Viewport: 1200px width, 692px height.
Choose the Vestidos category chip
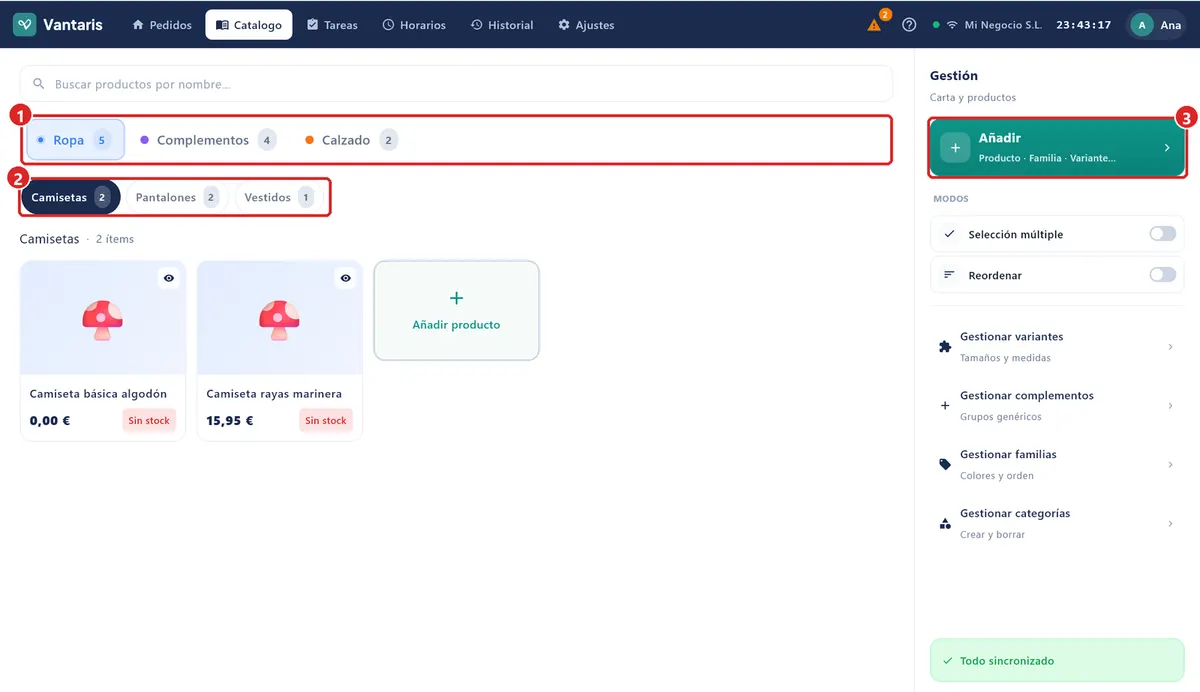pyautogui.click(x=279, y=197)
